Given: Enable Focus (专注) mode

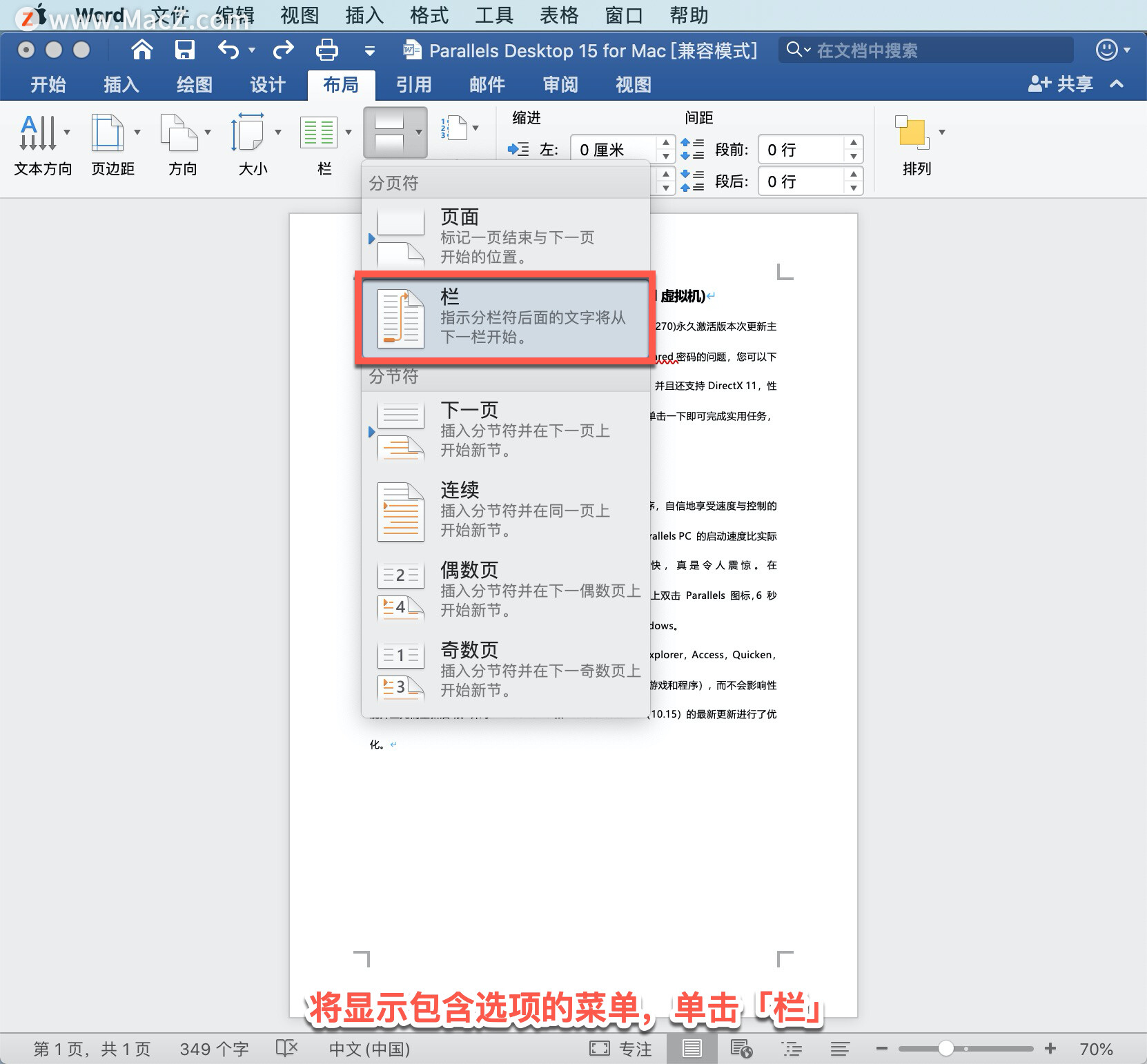Looking at the screenshot, I should [620, 1049].
